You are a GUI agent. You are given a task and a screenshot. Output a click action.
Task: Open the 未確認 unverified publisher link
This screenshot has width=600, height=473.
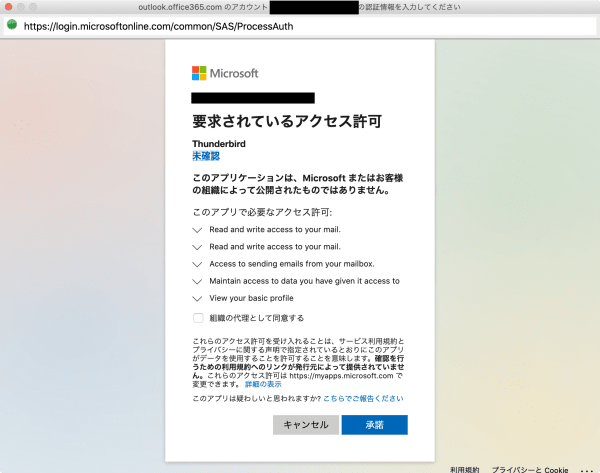coord(206,156)
